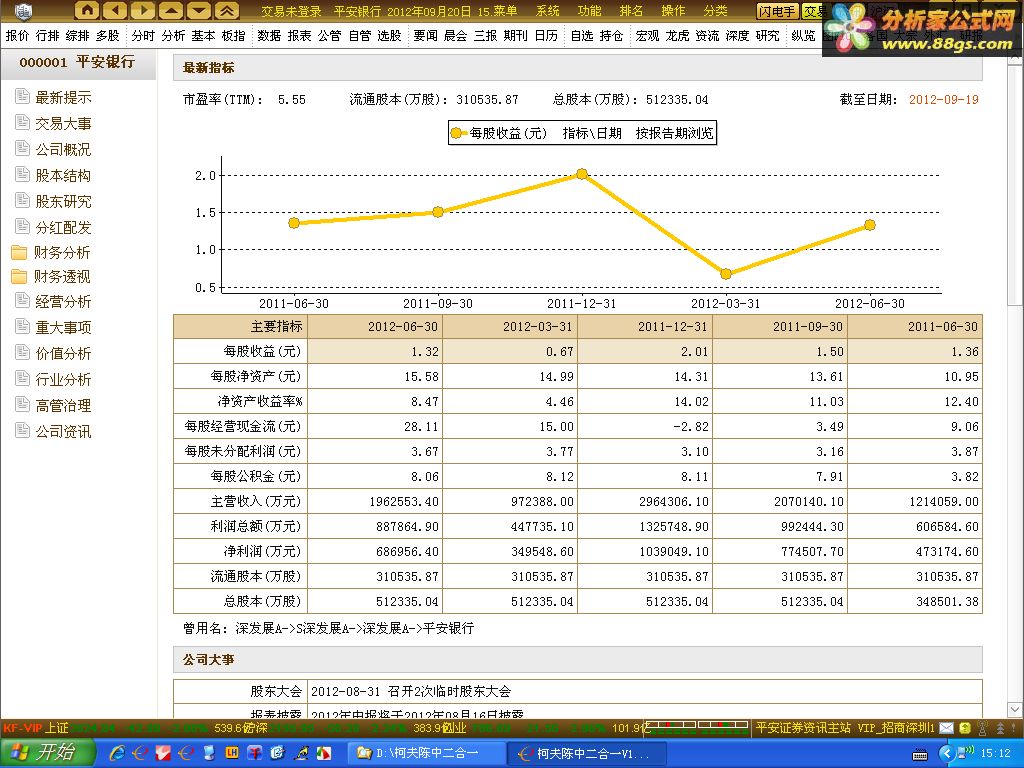Open the 功能 menu
Image resolution: width=1024 pixels, height=768 pixels.
click(x=589, y=11)
